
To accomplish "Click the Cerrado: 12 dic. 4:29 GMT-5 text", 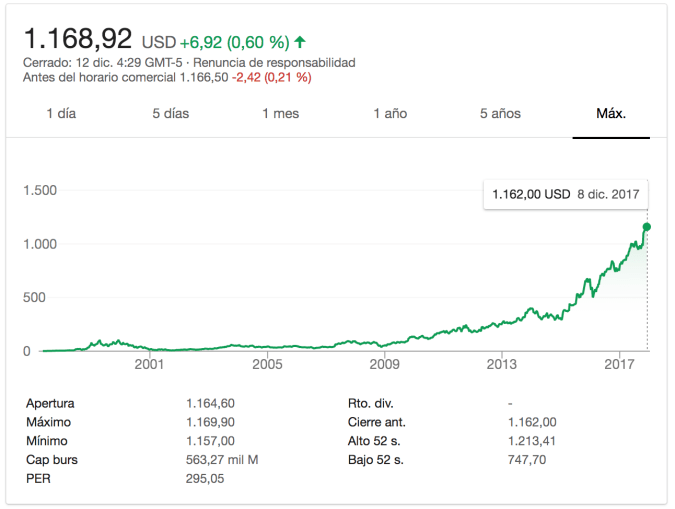I will point(102,63).
